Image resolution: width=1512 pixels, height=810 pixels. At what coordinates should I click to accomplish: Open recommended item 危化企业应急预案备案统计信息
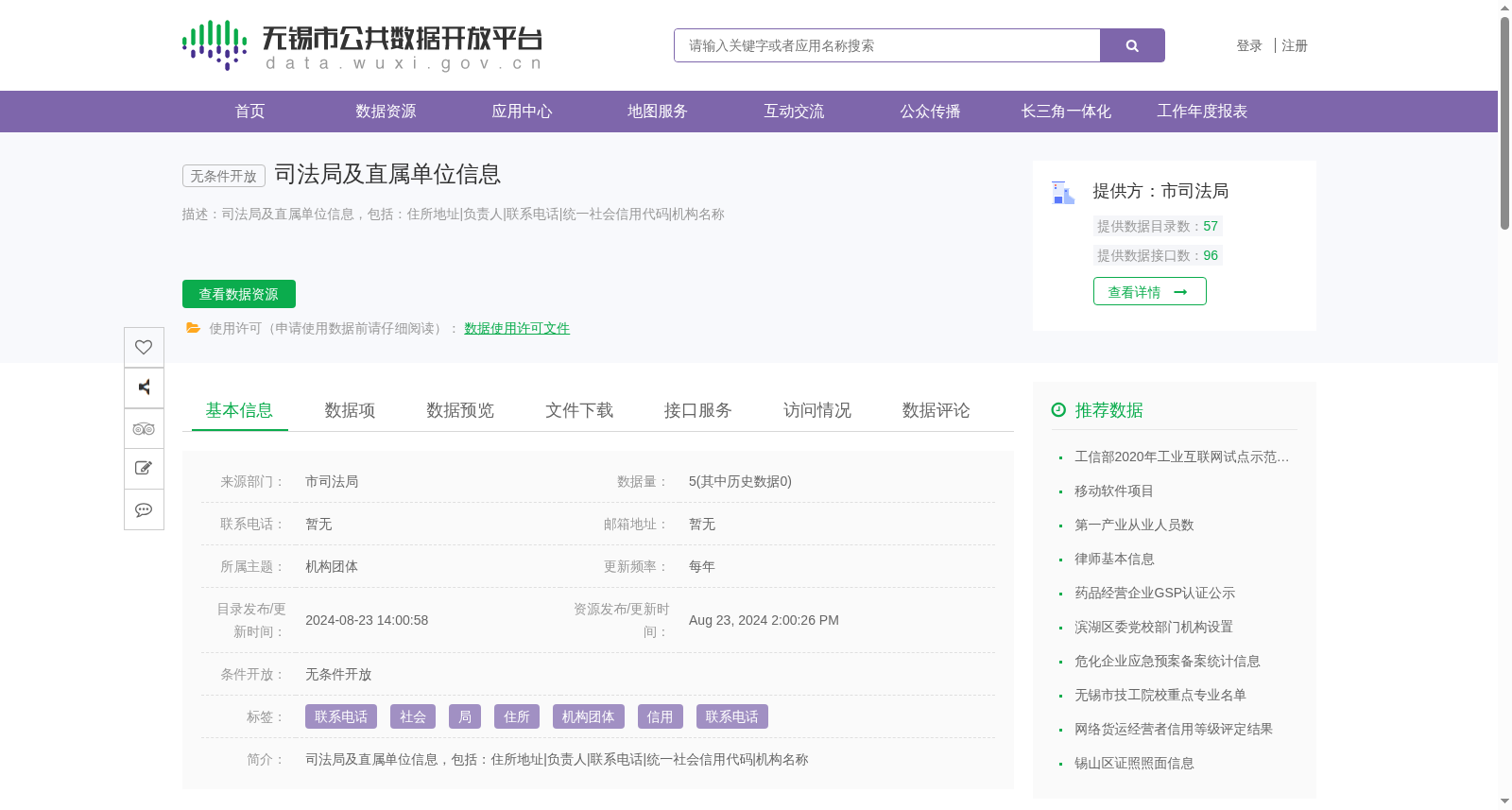point(1167,661)
